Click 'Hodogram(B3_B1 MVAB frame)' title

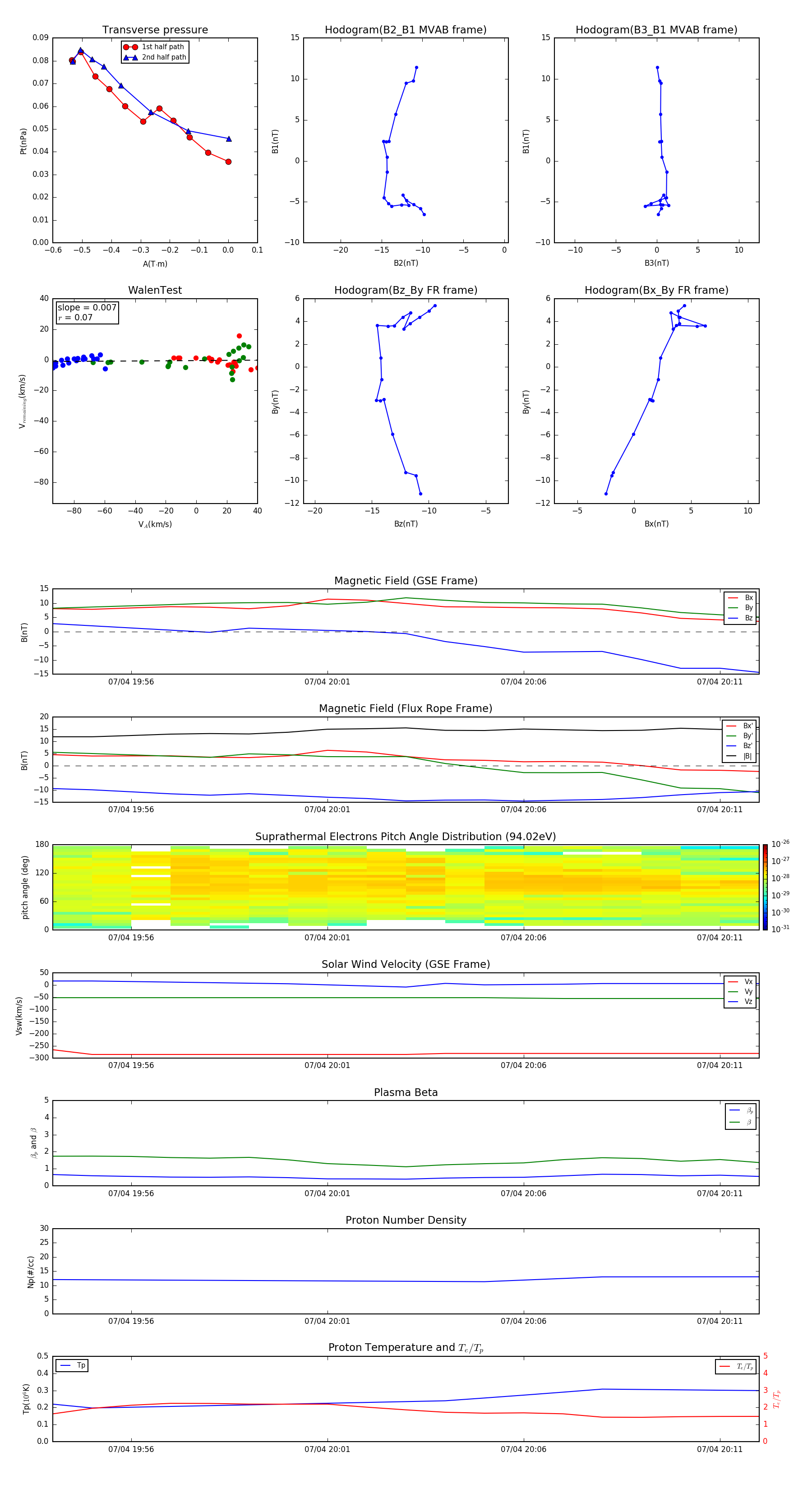(656, 30)
